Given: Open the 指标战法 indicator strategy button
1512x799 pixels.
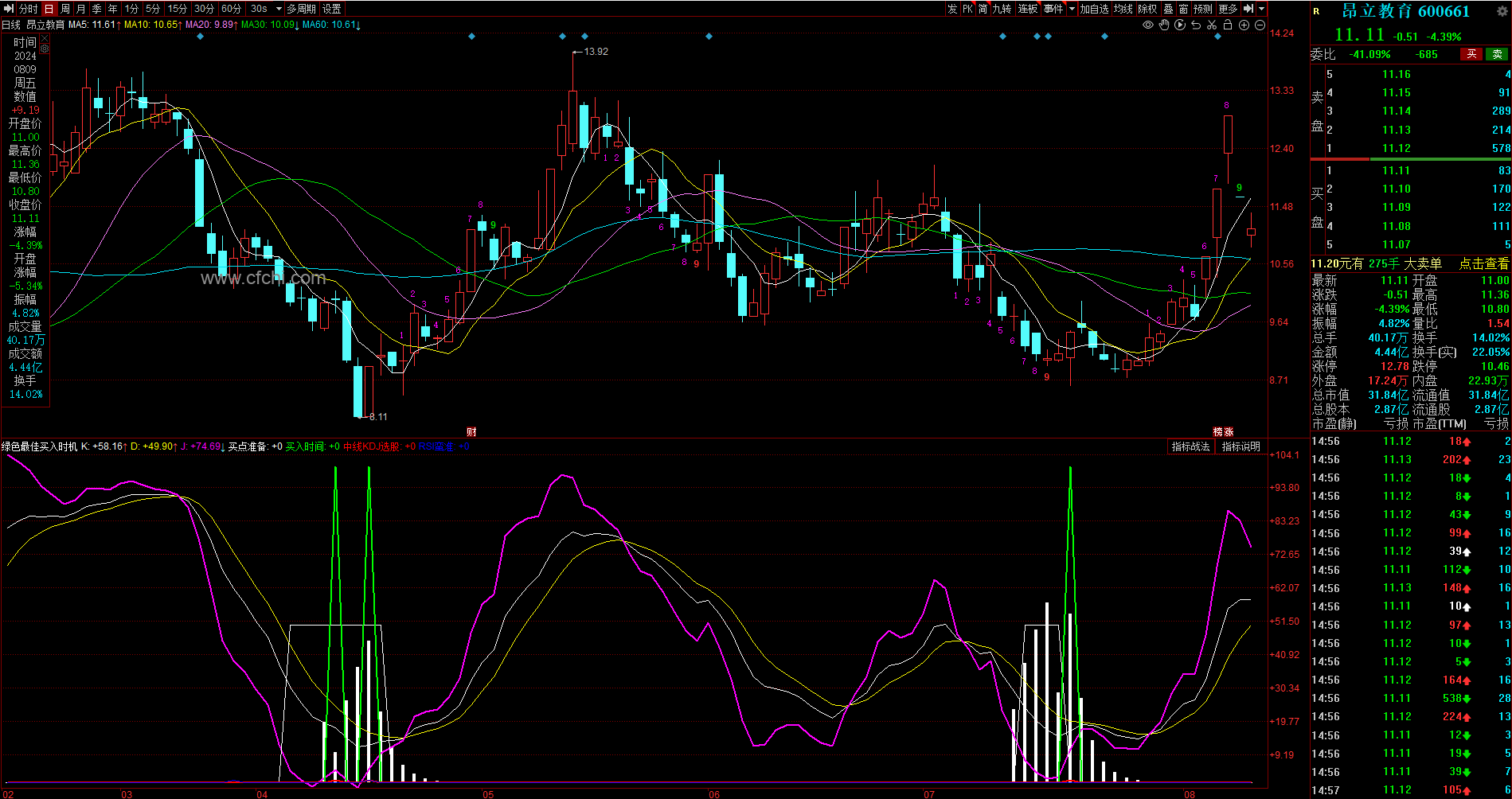Looking at the screenshot, I should pyautogui.click(x=1190, y=446).
